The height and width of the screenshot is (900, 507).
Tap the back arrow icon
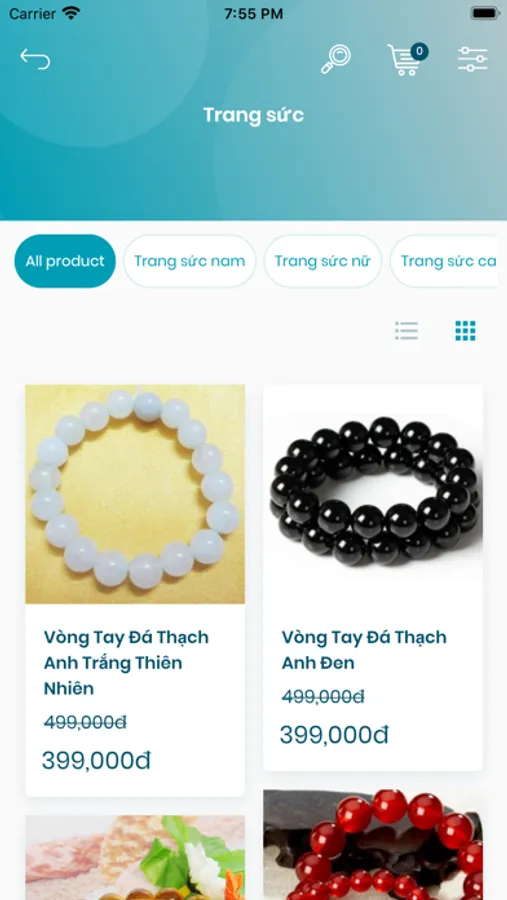[35, 59]
